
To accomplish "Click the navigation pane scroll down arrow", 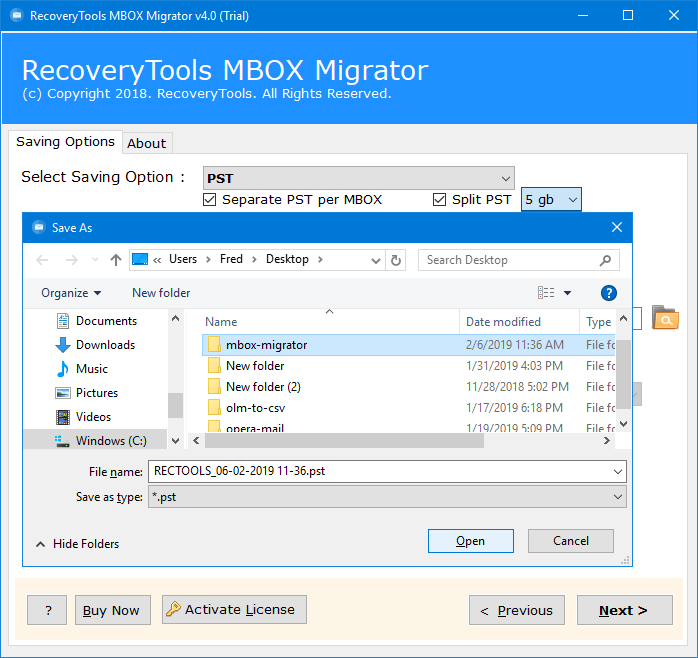I will (x=175, y=441).
